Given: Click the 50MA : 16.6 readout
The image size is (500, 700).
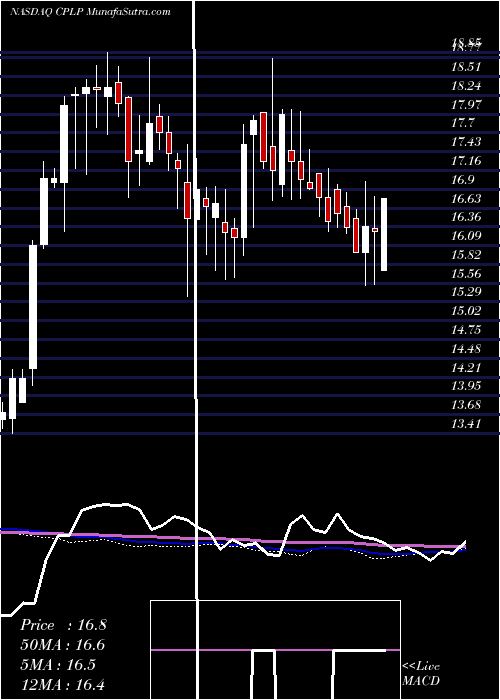Looking at the screenshot, I should click(x=63, y=645).
